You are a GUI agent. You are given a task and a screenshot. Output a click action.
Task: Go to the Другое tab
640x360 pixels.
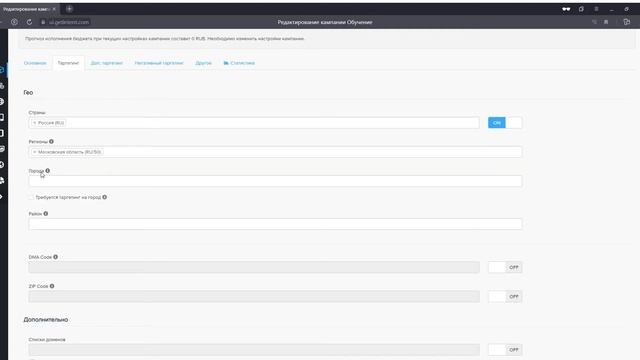click(203, 63)
